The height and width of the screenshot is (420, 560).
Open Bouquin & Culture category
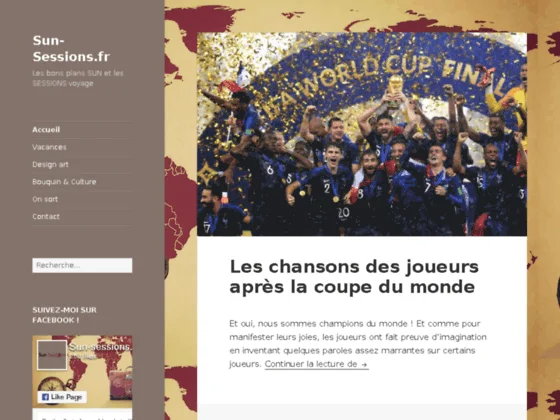(x=64, y=182)
